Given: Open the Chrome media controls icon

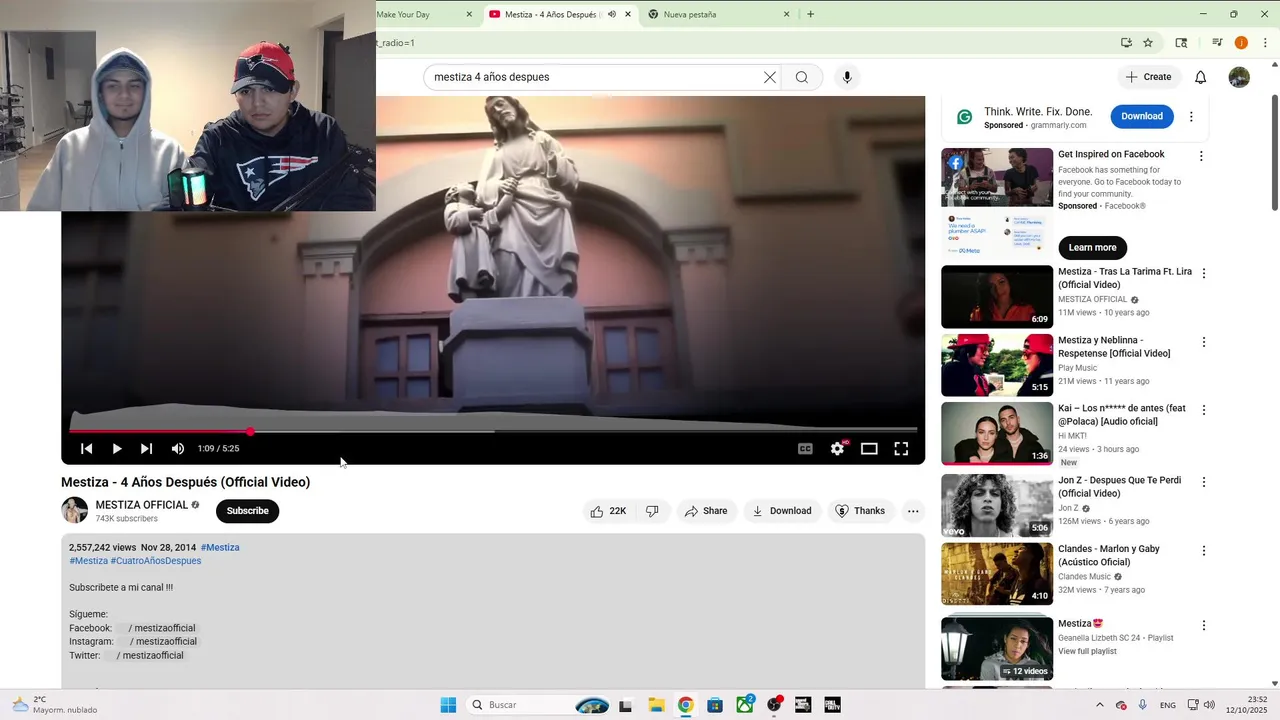Looking at the screenshot, I should [1217, 43].
